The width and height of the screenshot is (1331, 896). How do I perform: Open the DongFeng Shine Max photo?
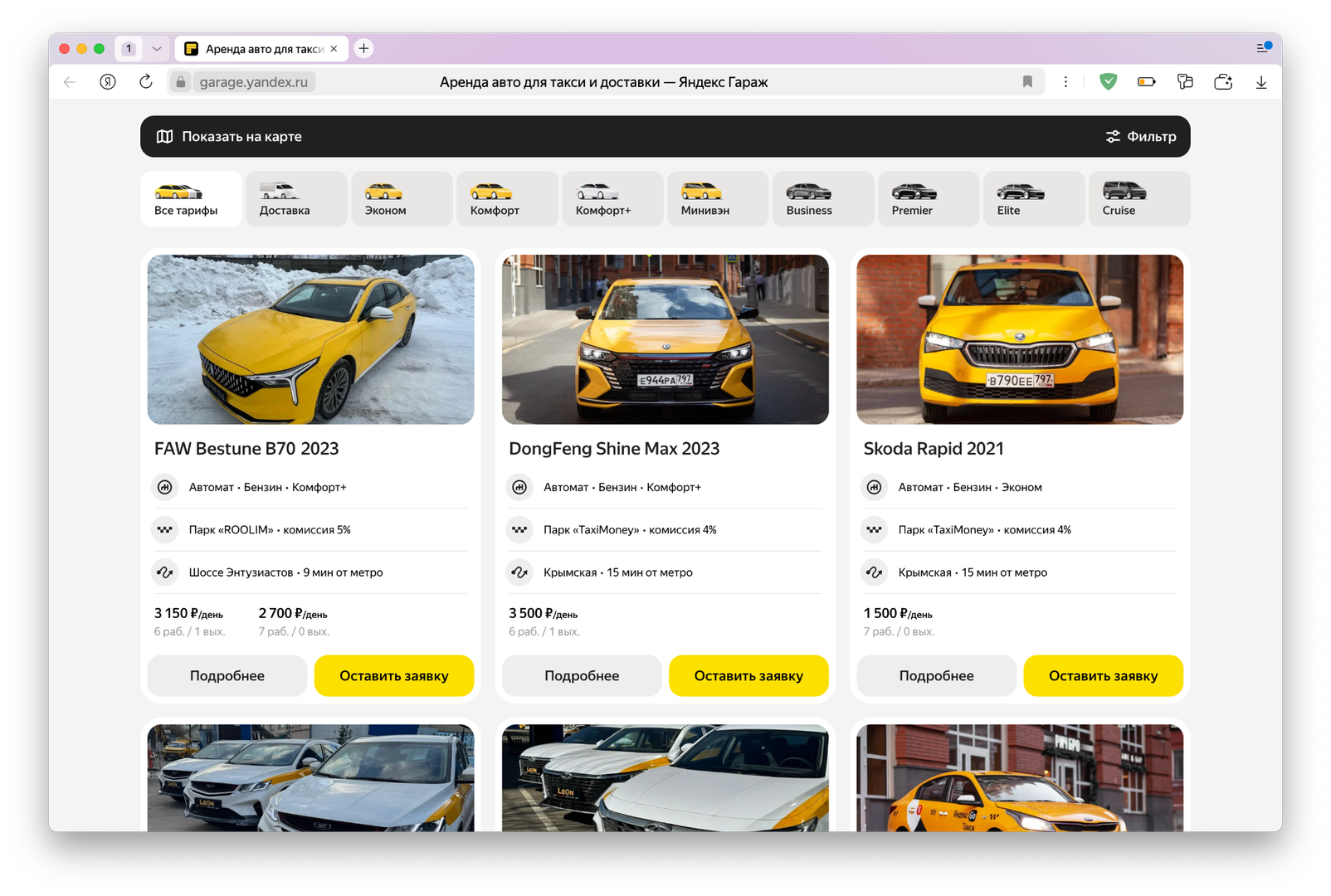click(x=665, y=339)
